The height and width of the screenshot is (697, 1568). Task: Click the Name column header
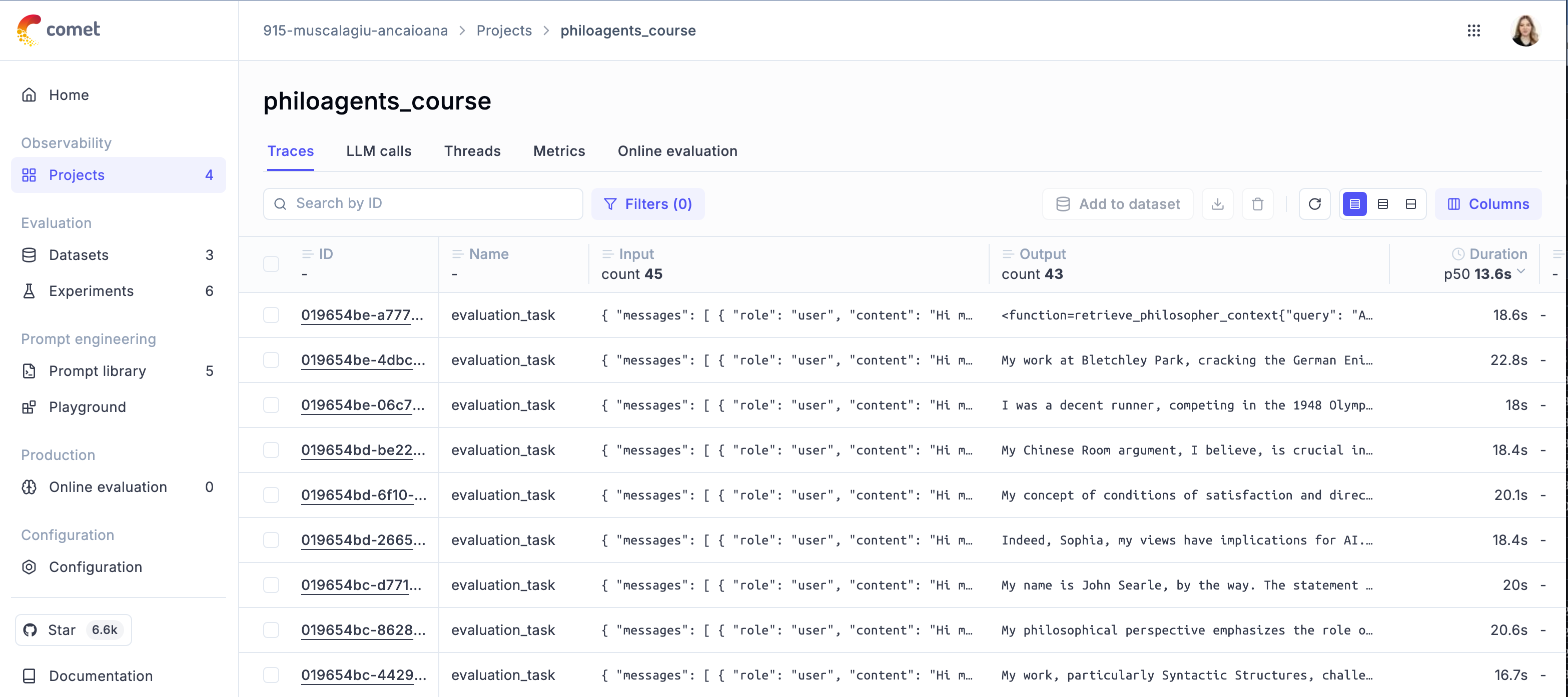pyautogui.click(x=488, y=254)
